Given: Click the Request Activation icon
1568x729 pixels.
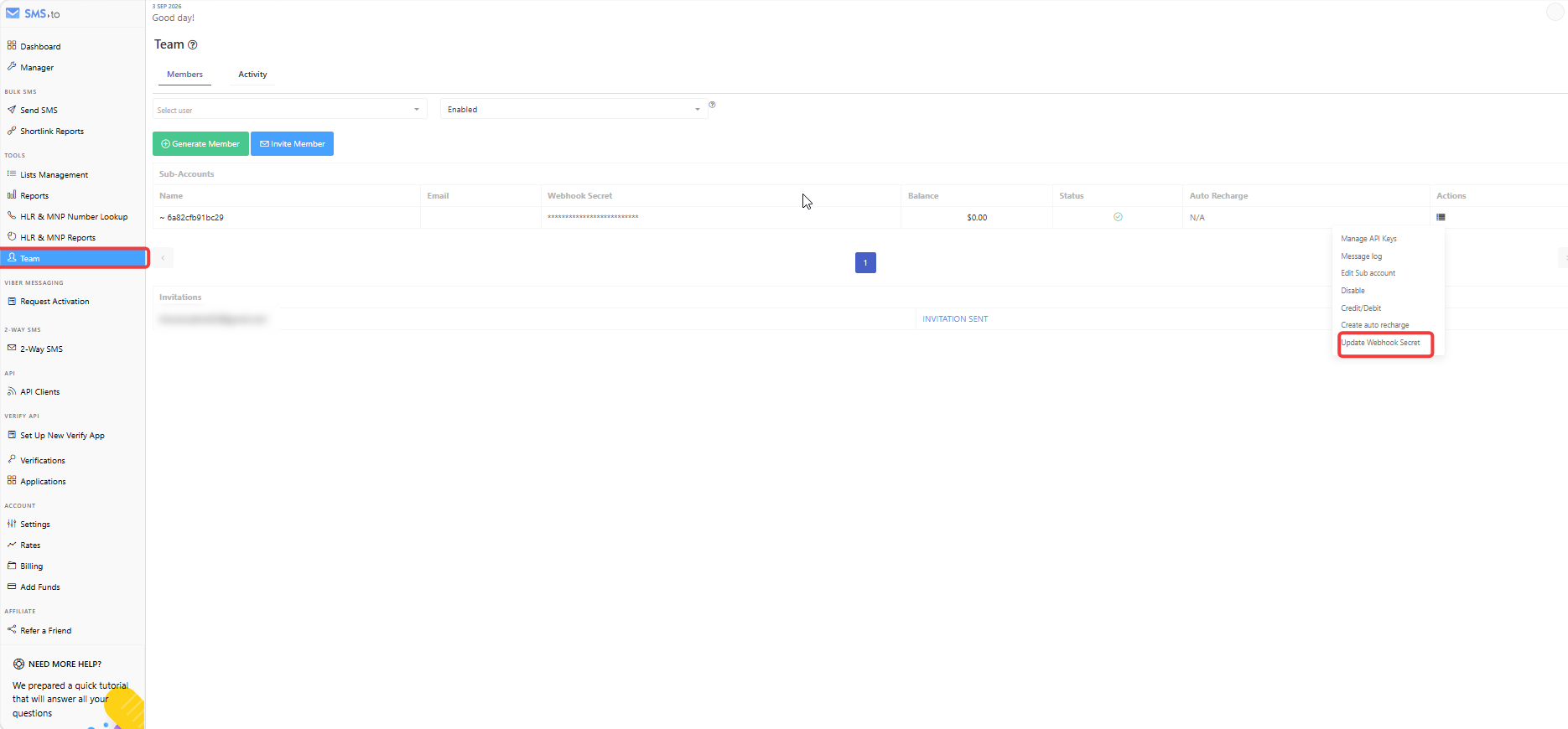Looking at the screenshot, I should point(12,301).
